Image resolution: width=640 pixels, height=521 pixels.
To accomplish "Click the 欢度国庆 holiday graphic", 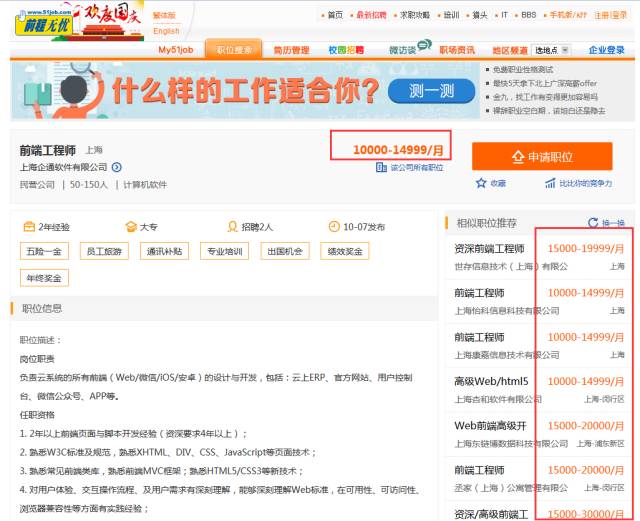I will click(x=109, y=21).
